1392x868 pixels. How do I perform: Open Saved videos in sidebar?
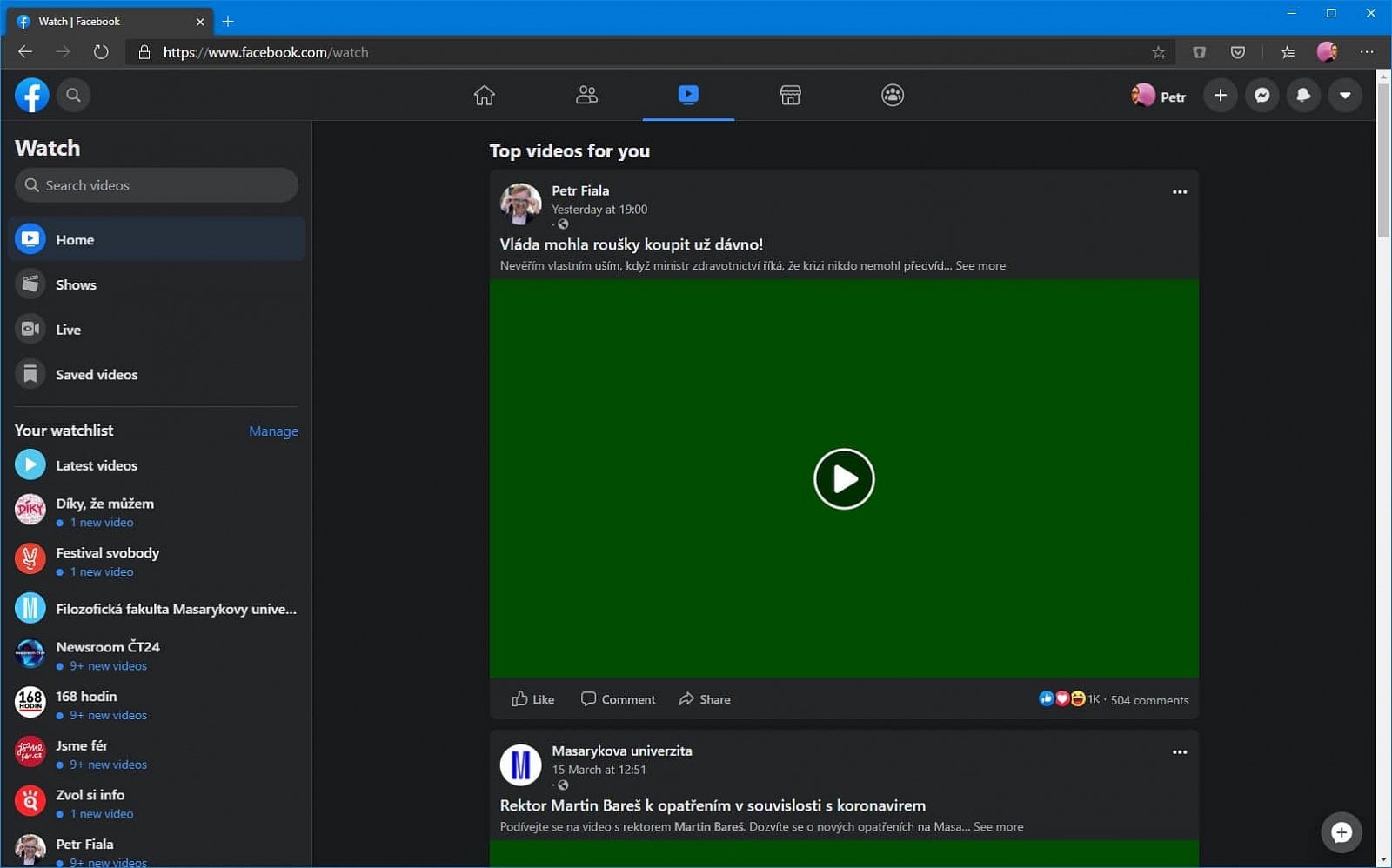[157, 375]
